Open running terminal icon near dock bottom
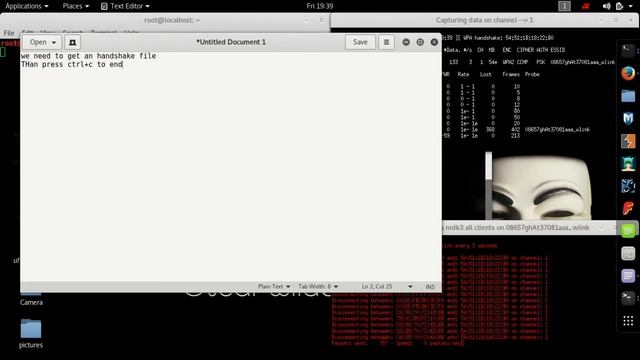The height and width of the screenshot is (360, 640). [x=628, y=298]
